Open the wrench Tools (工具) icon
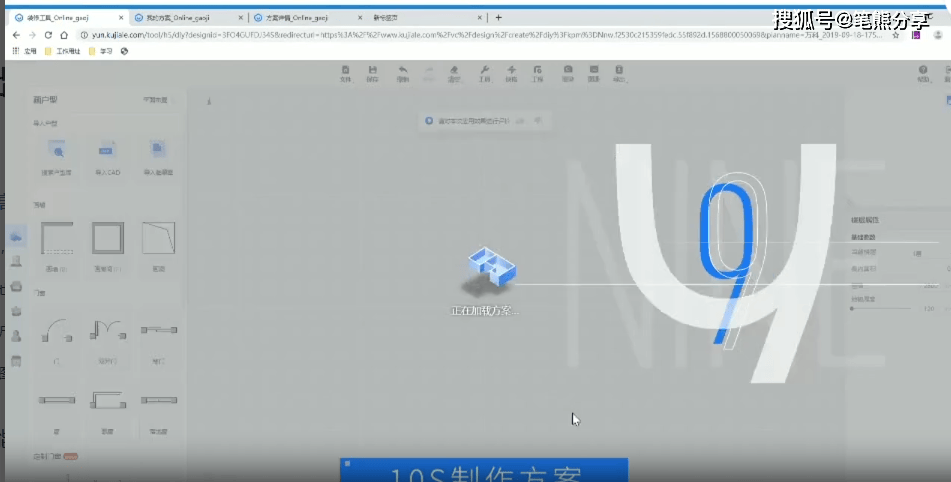 tap(484, 71)
